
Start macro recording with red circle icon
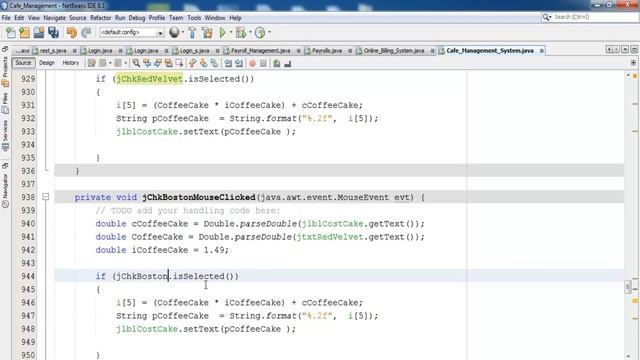252,63
